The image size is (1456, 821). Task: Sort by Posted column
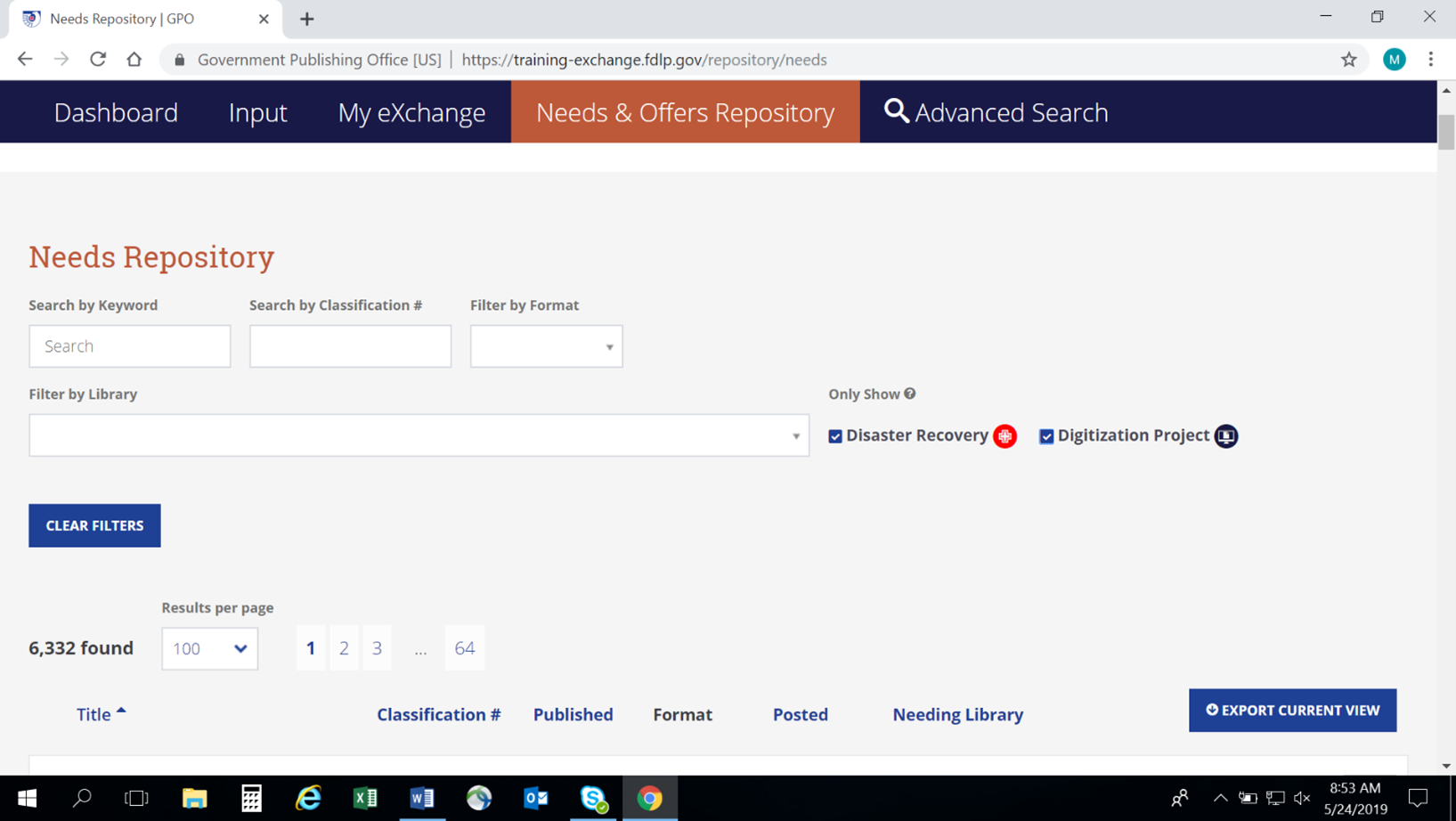click(x=801, y=714)
